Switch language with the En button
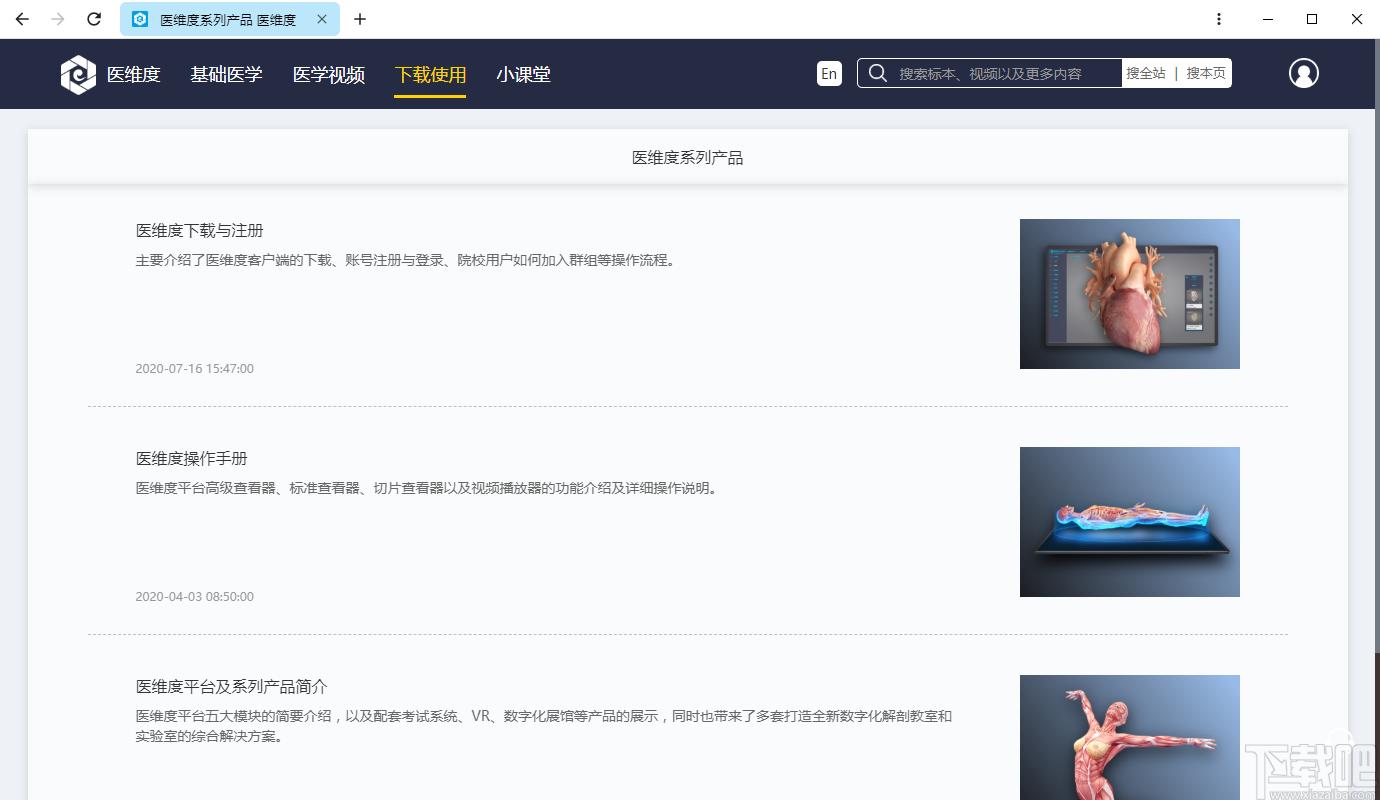 click(x=829, y=73)
